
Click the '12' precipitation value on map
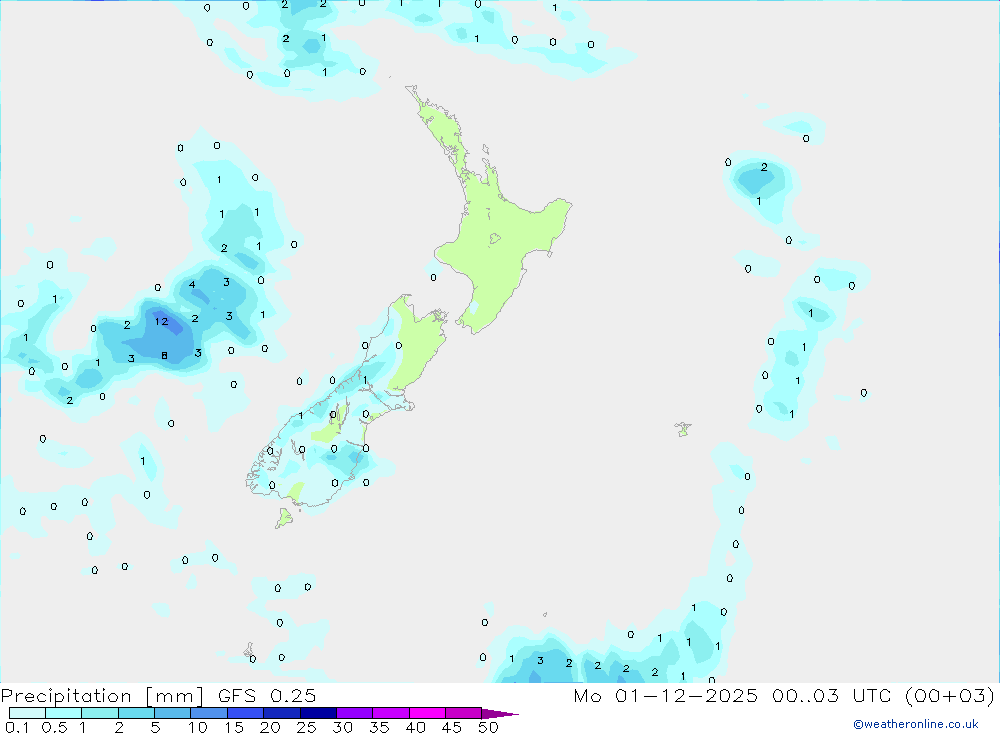pyautogui.click(x=161, y=322)
